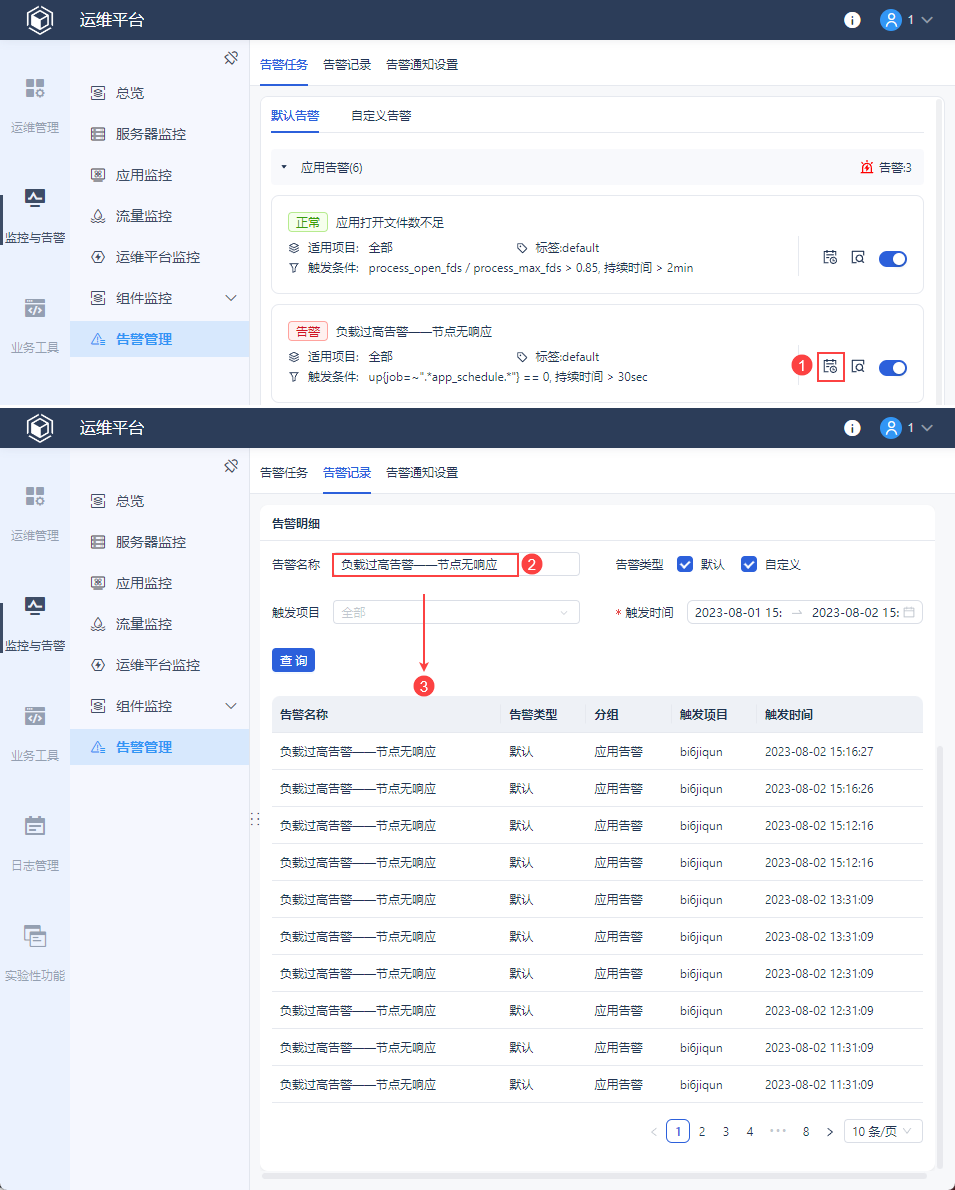955x1190 pixels.
Task: Open alarm records icon for 负载过高告警——节点无响应 card
Action: point(831,367)
